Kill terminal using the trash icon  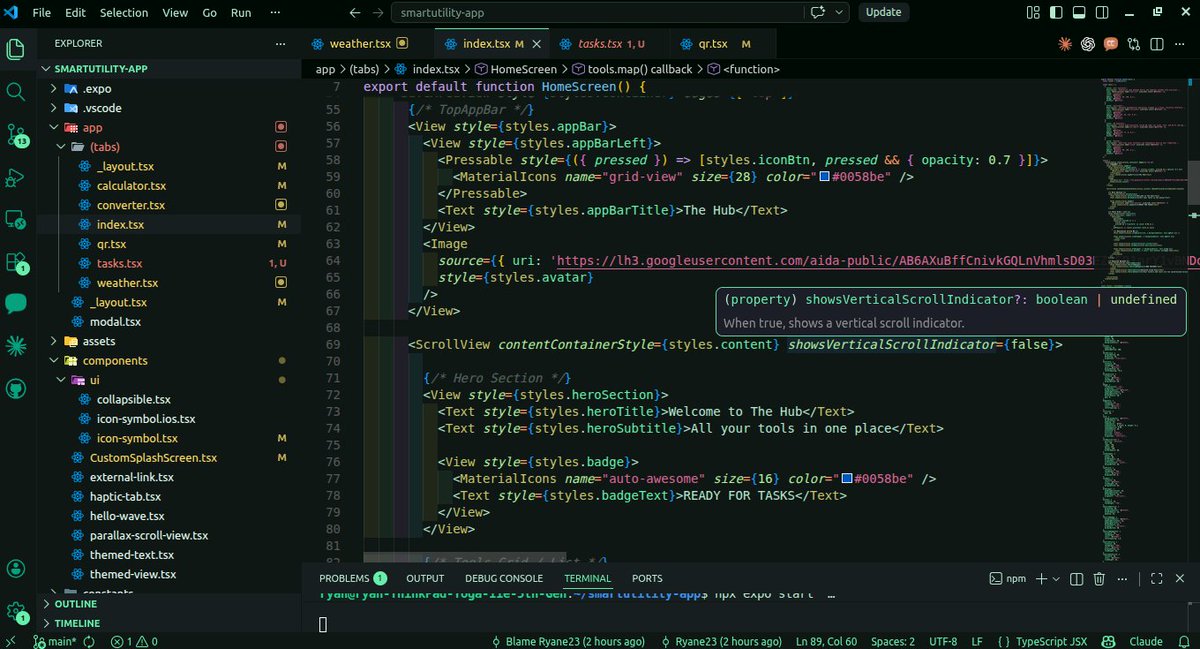[1099, 578]
